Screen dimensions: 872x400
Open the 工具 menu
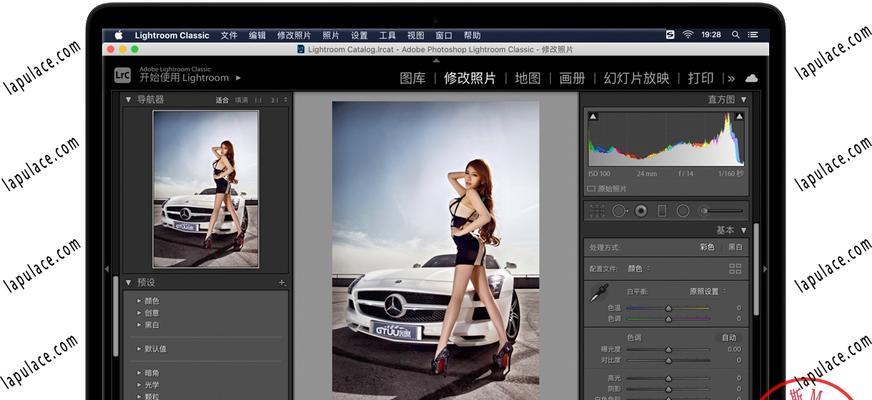coord(387,35)
